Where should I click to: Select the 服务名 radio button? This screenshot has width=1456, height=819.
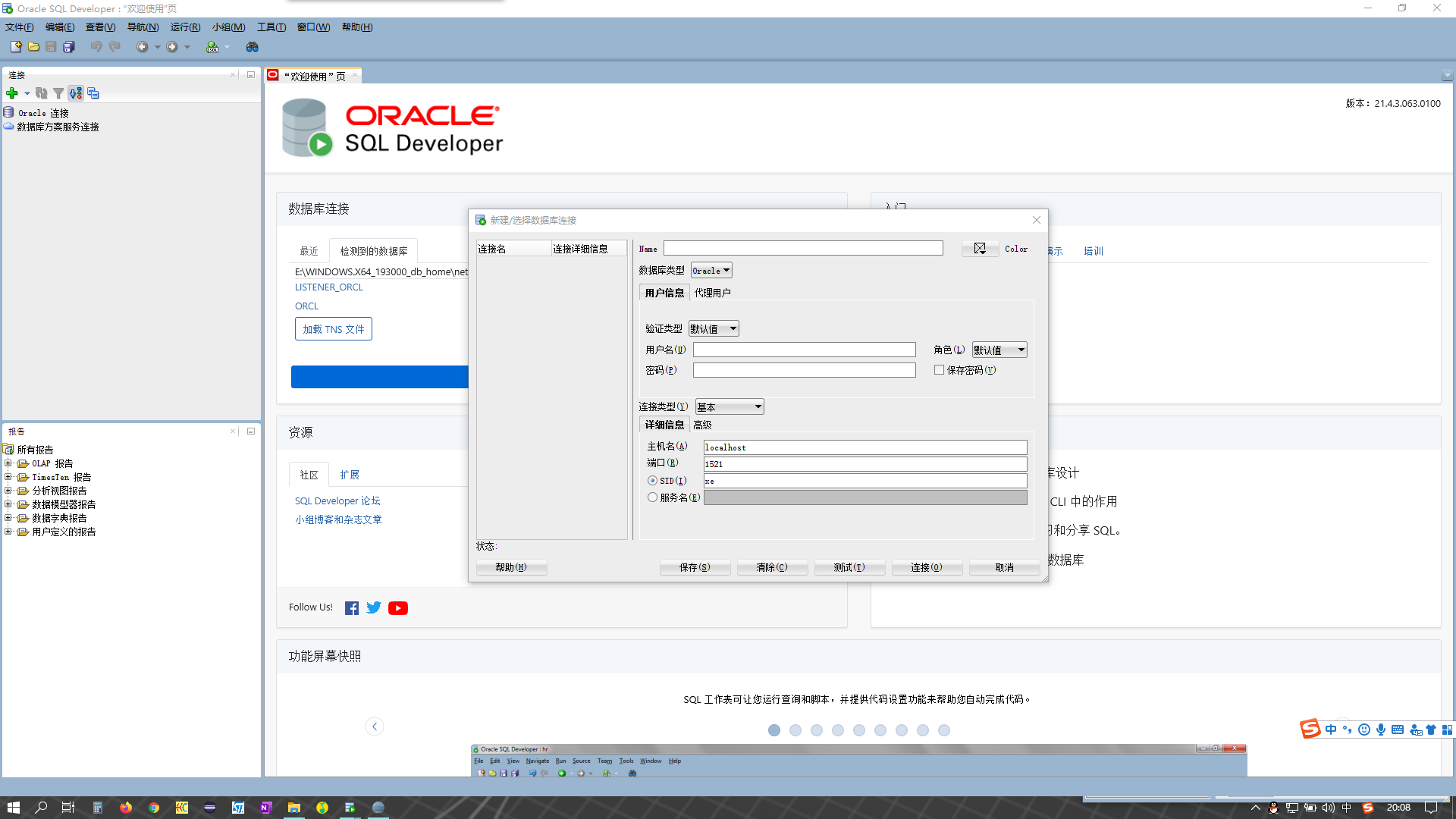click(652, 497)
